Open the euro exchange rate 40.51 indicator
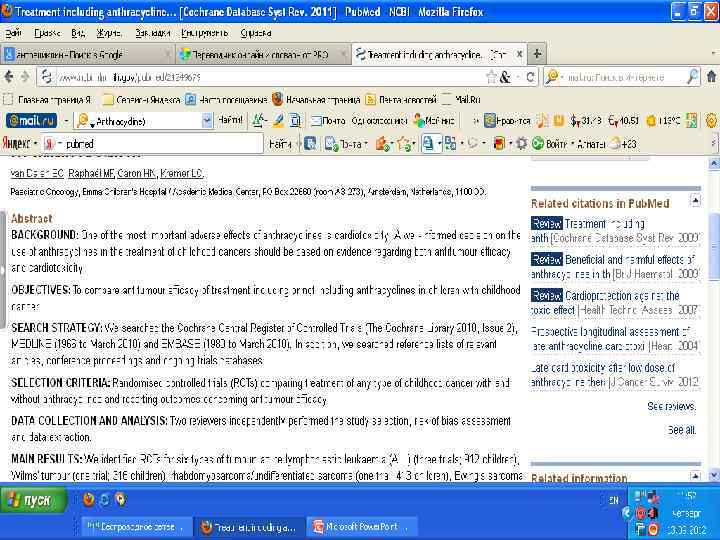The width and height of the screenshot is (720, 540). click(624, 121)
